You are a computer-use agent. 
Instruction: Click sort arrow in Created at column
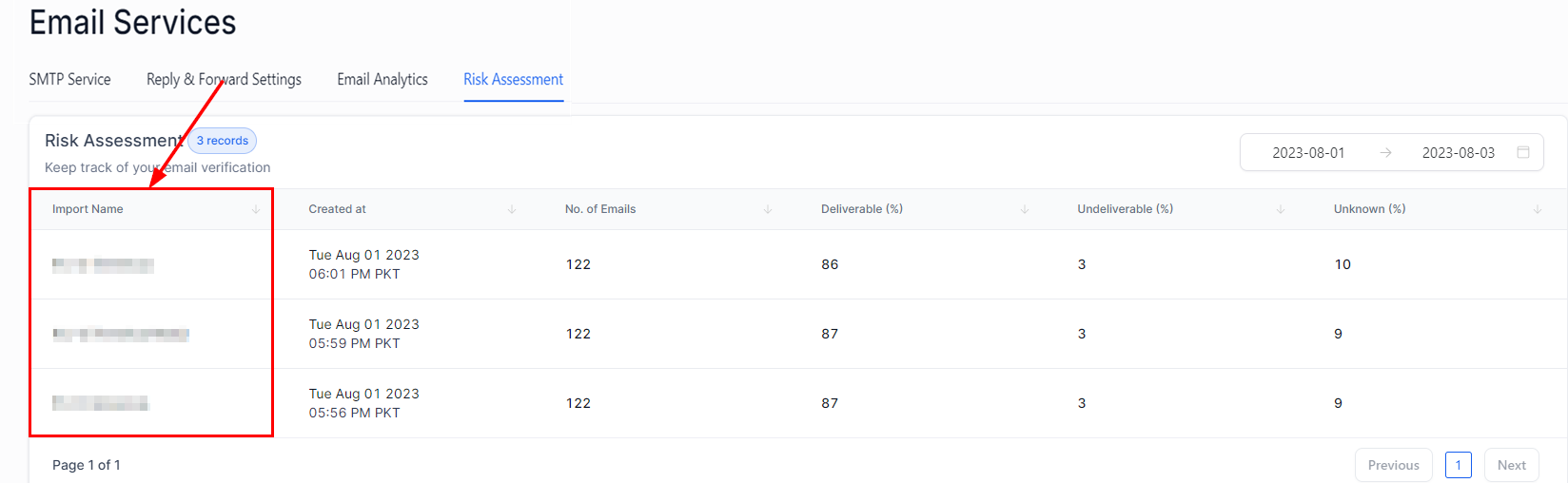tap(512, 209)
